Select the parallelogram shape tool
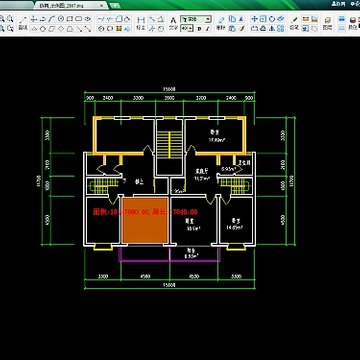This screenshot has width=360, height=360. point(52,29)
